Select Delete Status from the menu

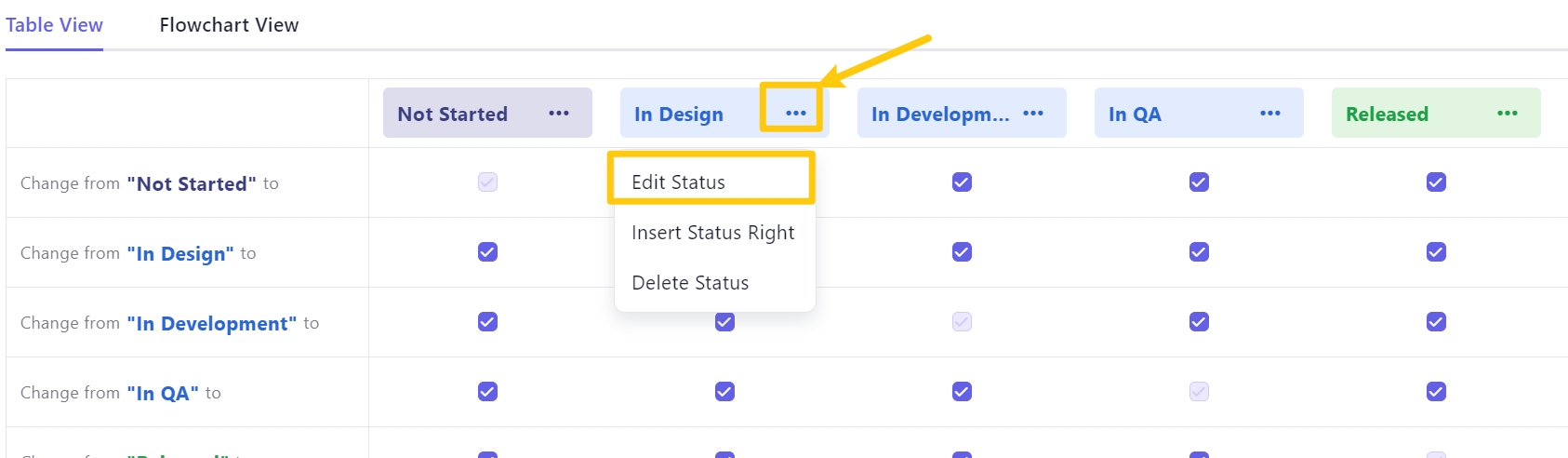689,283
